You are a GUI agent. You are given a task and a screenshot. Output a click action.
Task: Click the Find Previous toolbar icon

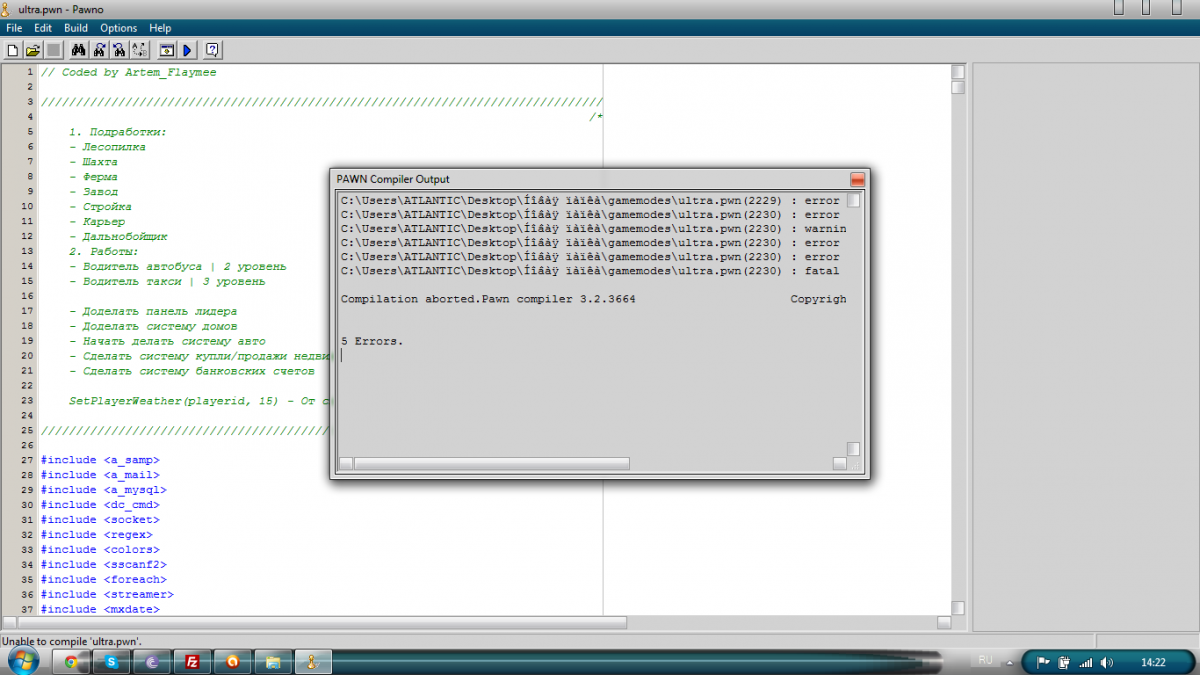pyautogui.click(x=119, y=50)
